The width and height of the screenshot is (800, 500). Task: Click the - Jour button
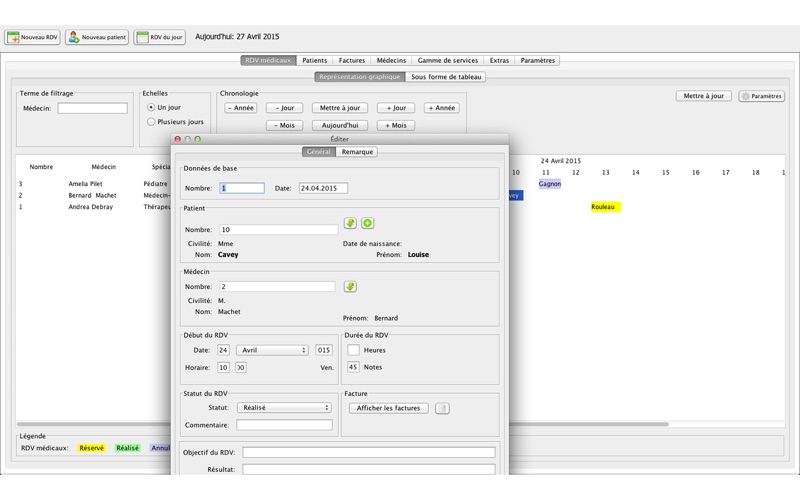(285, 108)
